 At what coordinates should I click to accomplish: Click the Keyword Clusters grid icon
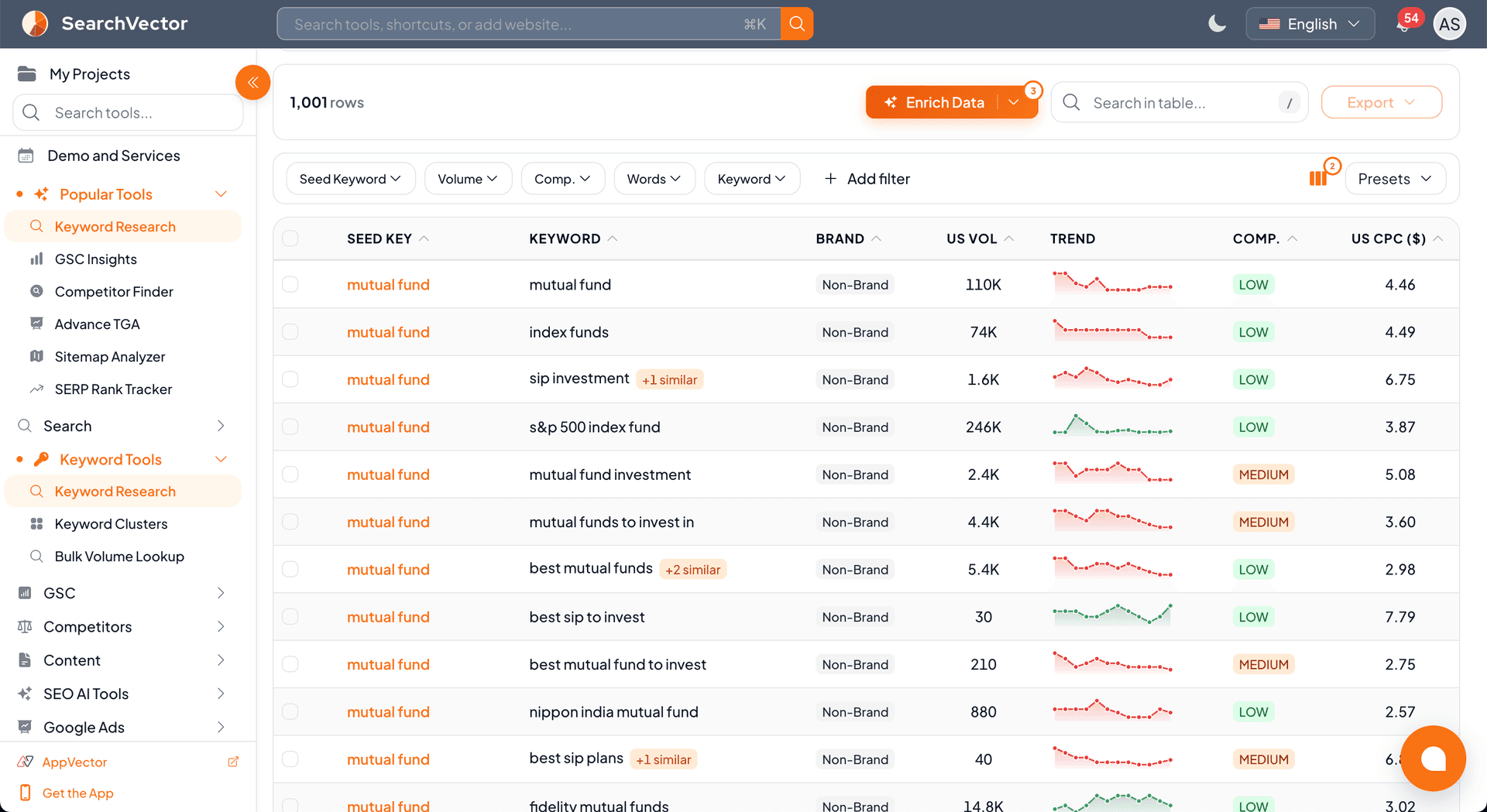36,523
